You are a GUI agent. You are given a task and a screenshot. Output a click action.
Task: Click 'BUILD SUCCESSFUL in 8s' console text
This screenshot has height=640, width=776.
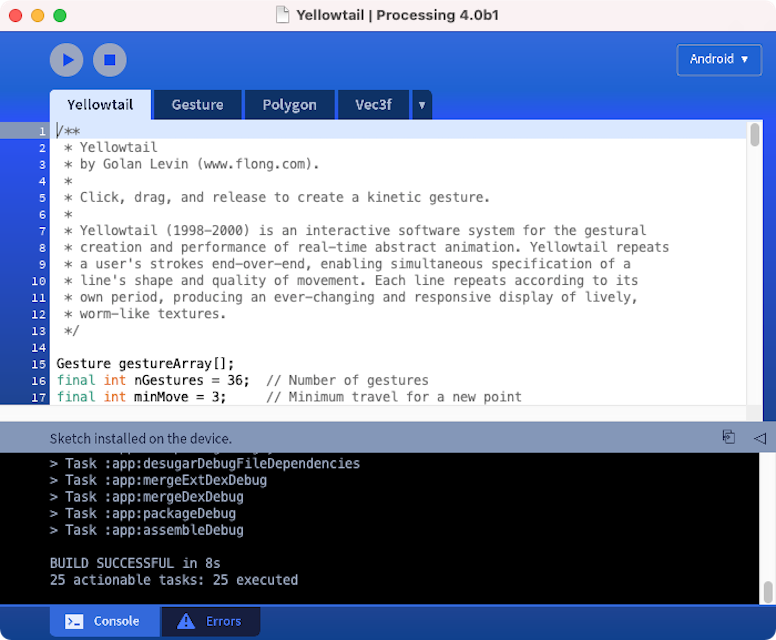click(x=135, y=563)
